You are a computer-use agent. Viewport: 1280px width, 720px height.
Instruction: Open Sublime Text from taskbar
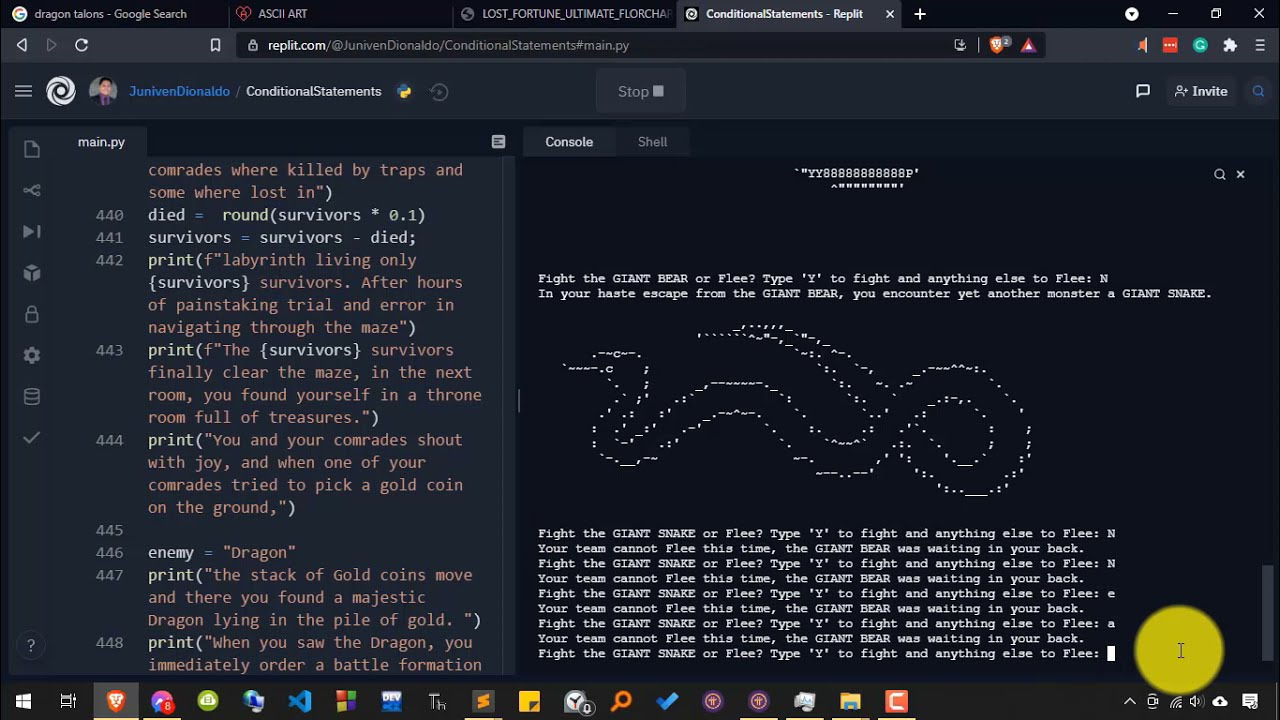483,702
